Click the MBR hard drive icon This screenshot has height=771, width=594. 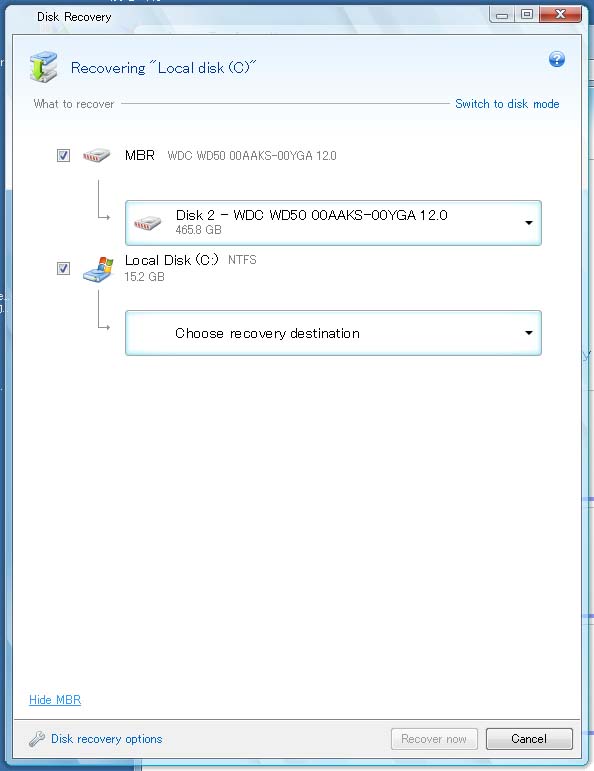point(96,155)
